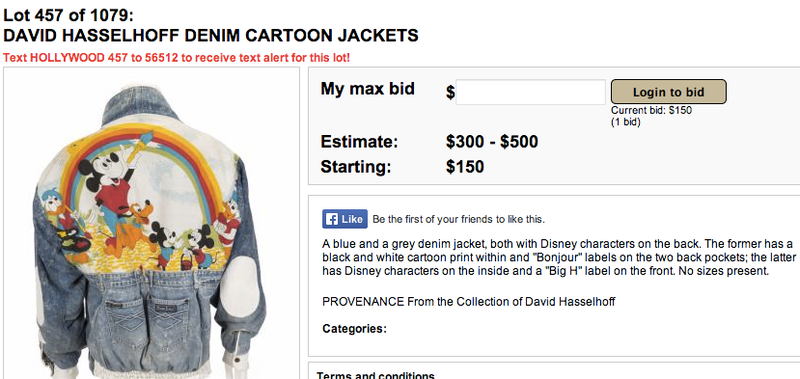Click the jacket description paragraph

558,257
